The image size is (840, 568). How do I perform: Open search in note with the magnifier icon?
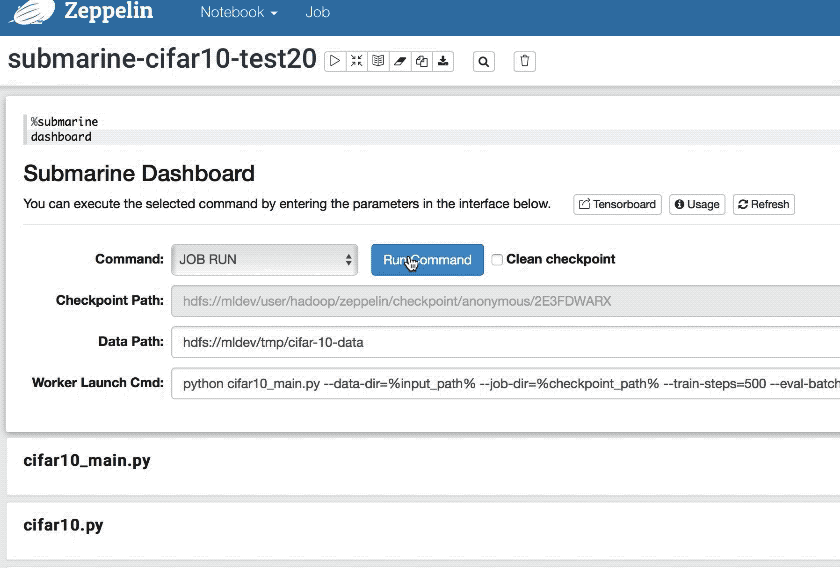(x=484, y=62)
